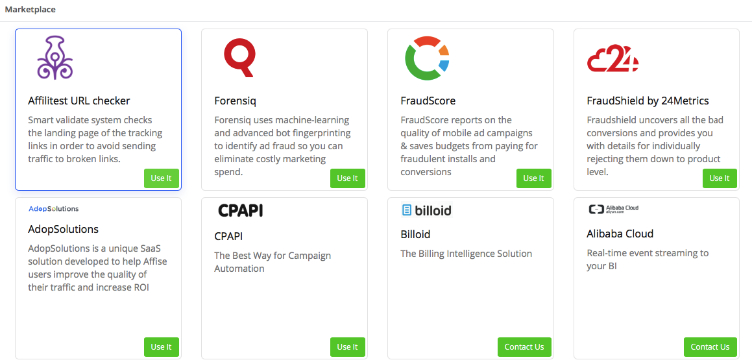Use It button on Affilitest URL checker
The width and height of the screenshot is (752, 362).
(161, 178)
